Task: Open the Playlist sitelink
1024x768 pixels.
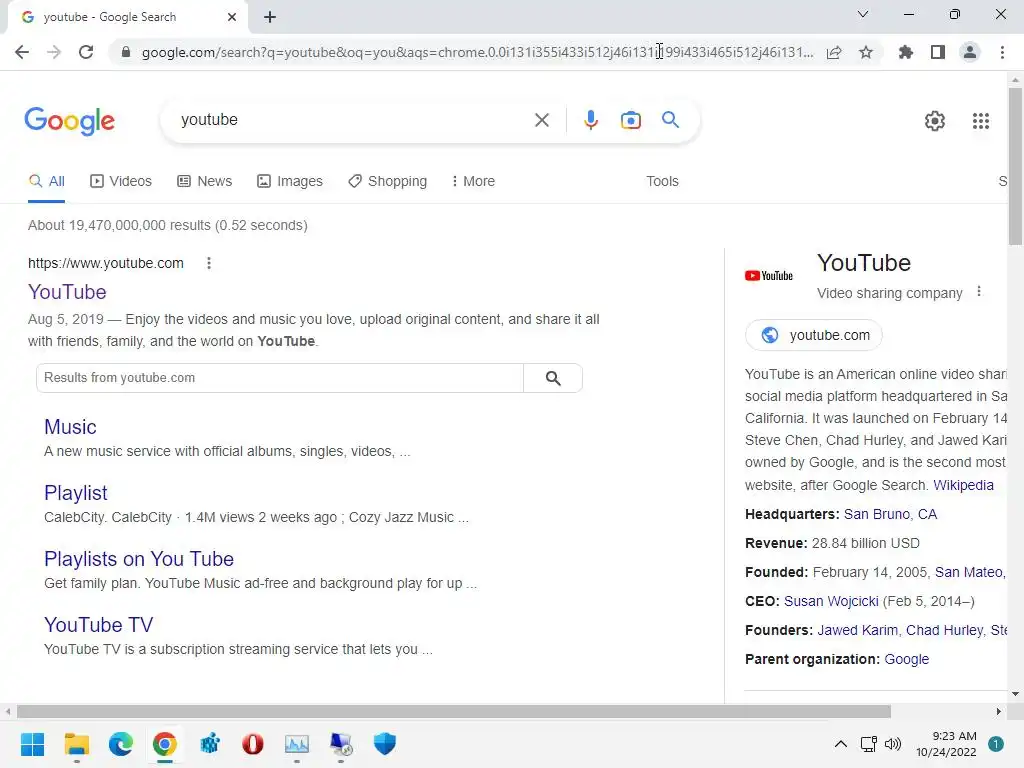Action: pos(76,493)
